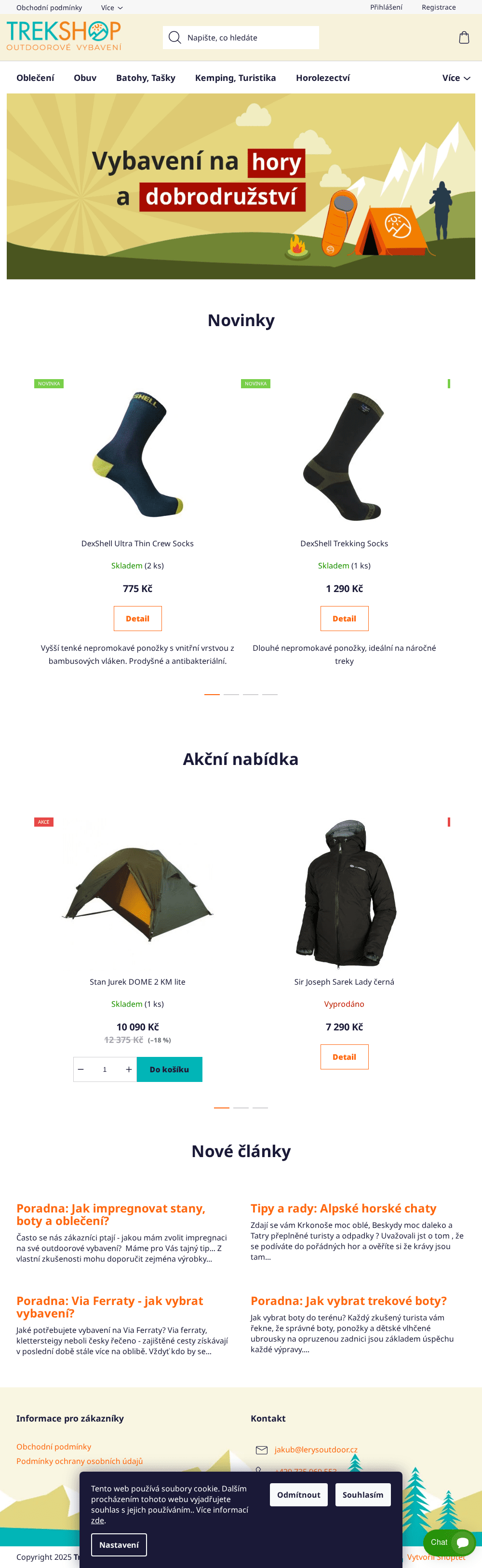This screenshot has width=482, height=1568.
Task: Click the email envelope icon
Action: [x=261, y=1450]
